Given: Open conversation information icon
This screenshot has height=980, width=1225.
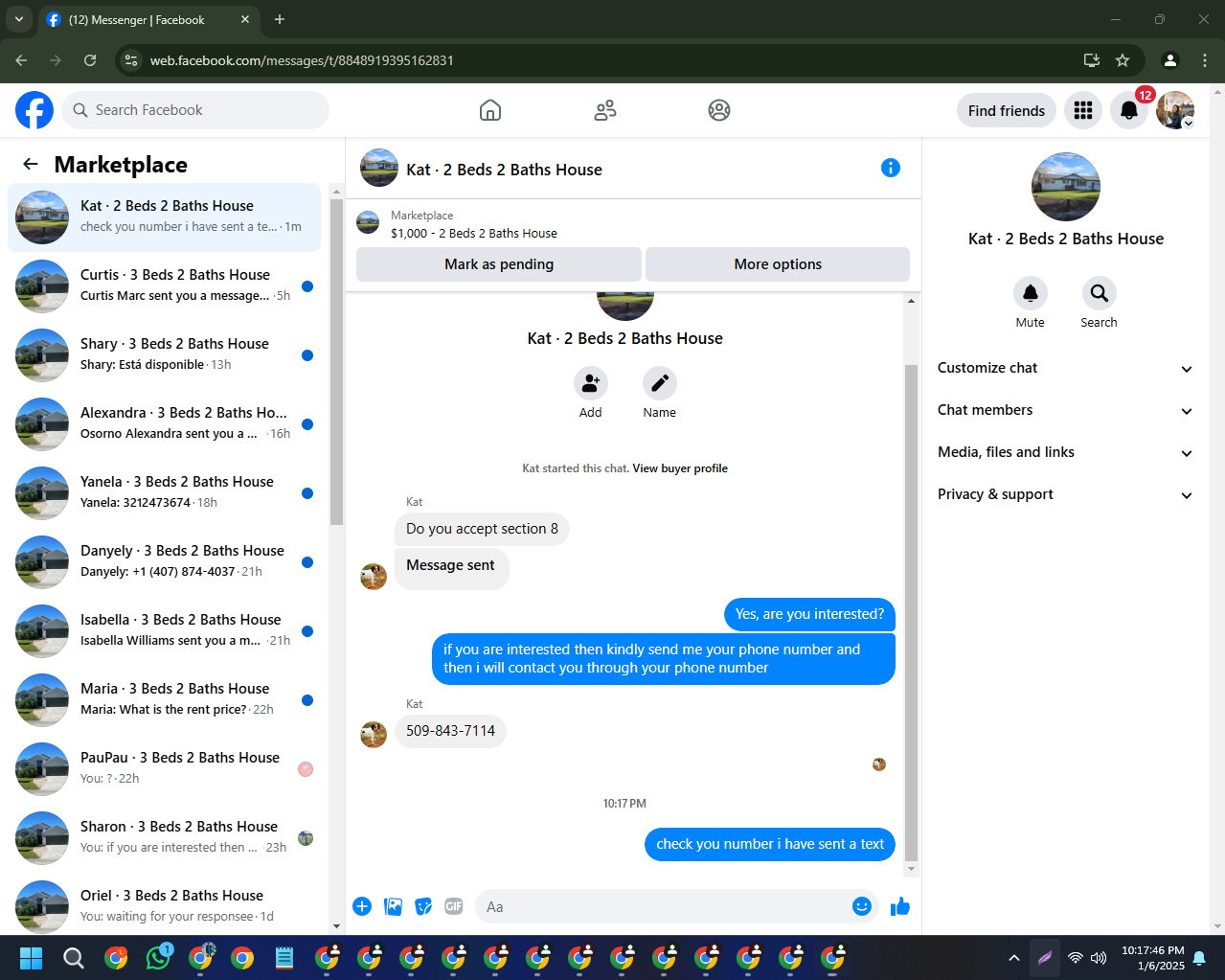Looking at the screenshot, I should tap(891, 168).
